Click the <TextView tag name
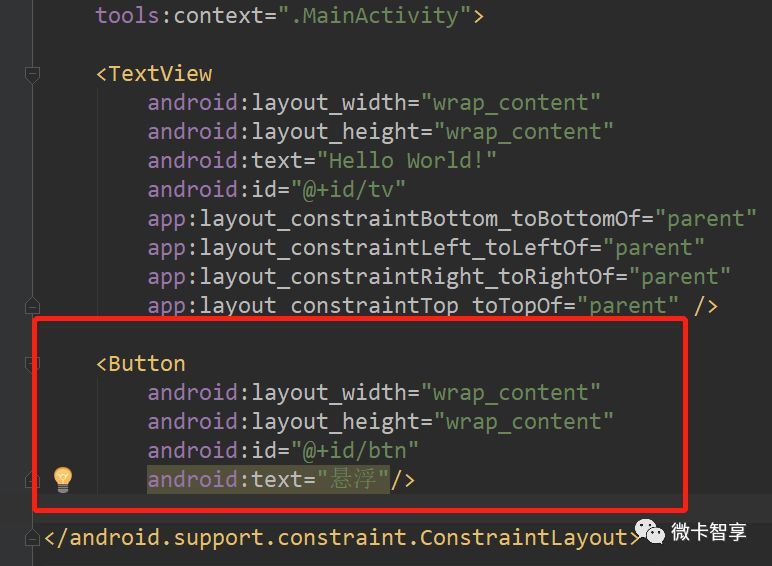The image size is (772, 566). point(154,74)
